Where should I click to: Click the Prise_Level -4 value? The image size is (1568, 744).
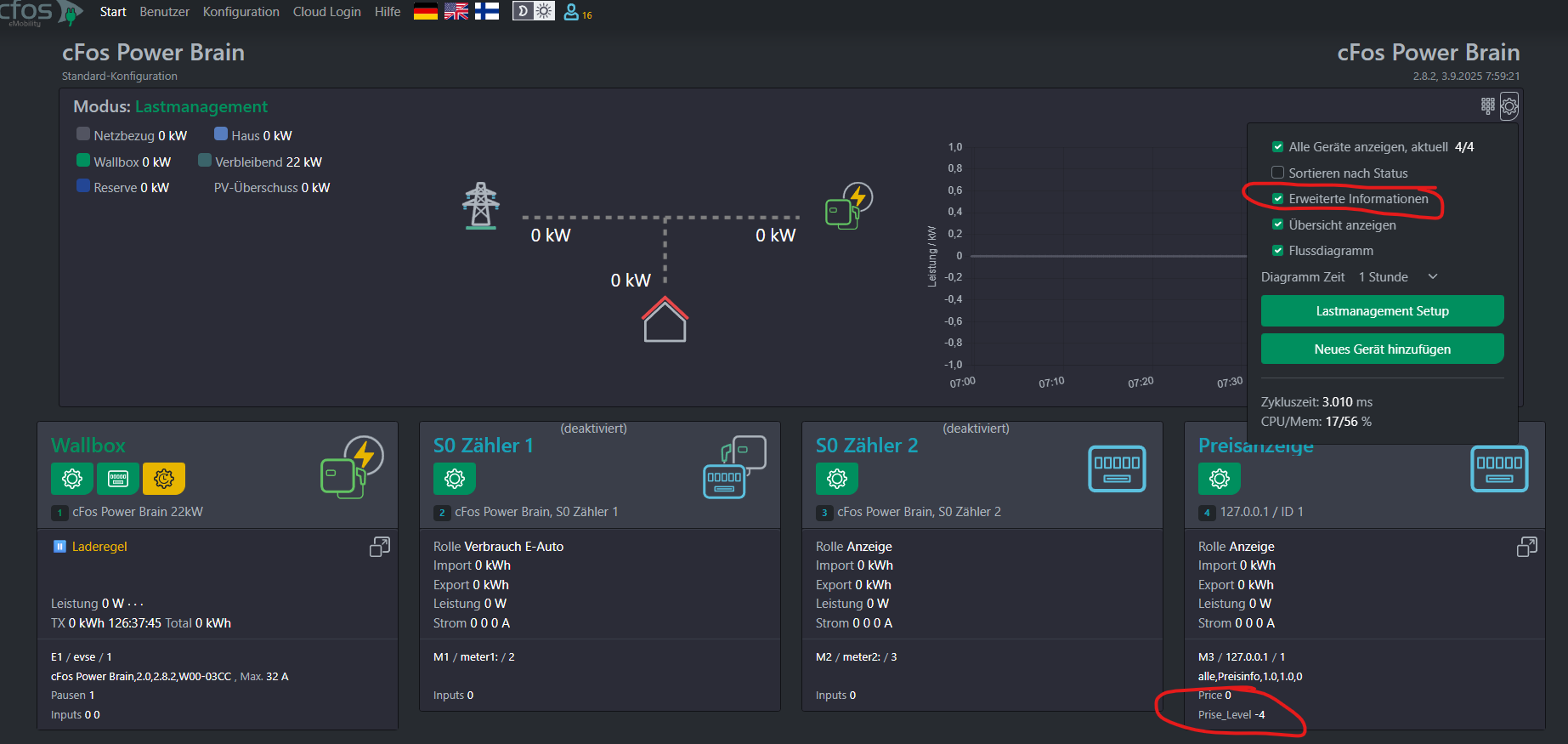coord(1231,715)
